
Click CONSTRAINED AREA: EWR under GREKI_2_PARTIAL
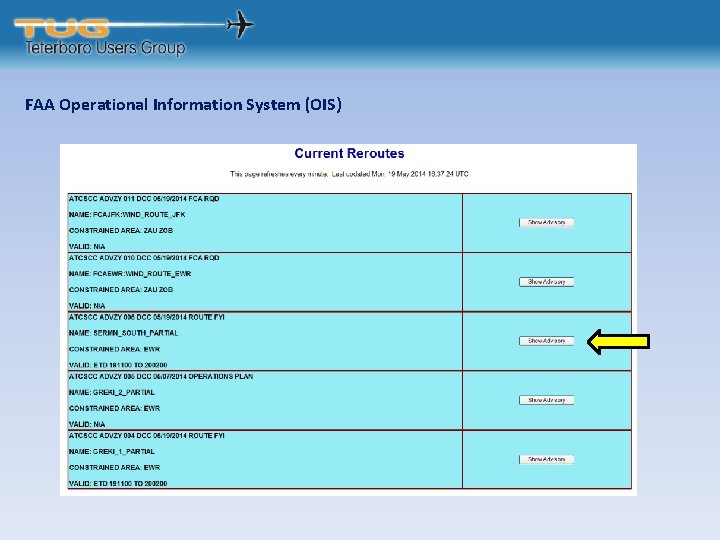coord(114,408)
